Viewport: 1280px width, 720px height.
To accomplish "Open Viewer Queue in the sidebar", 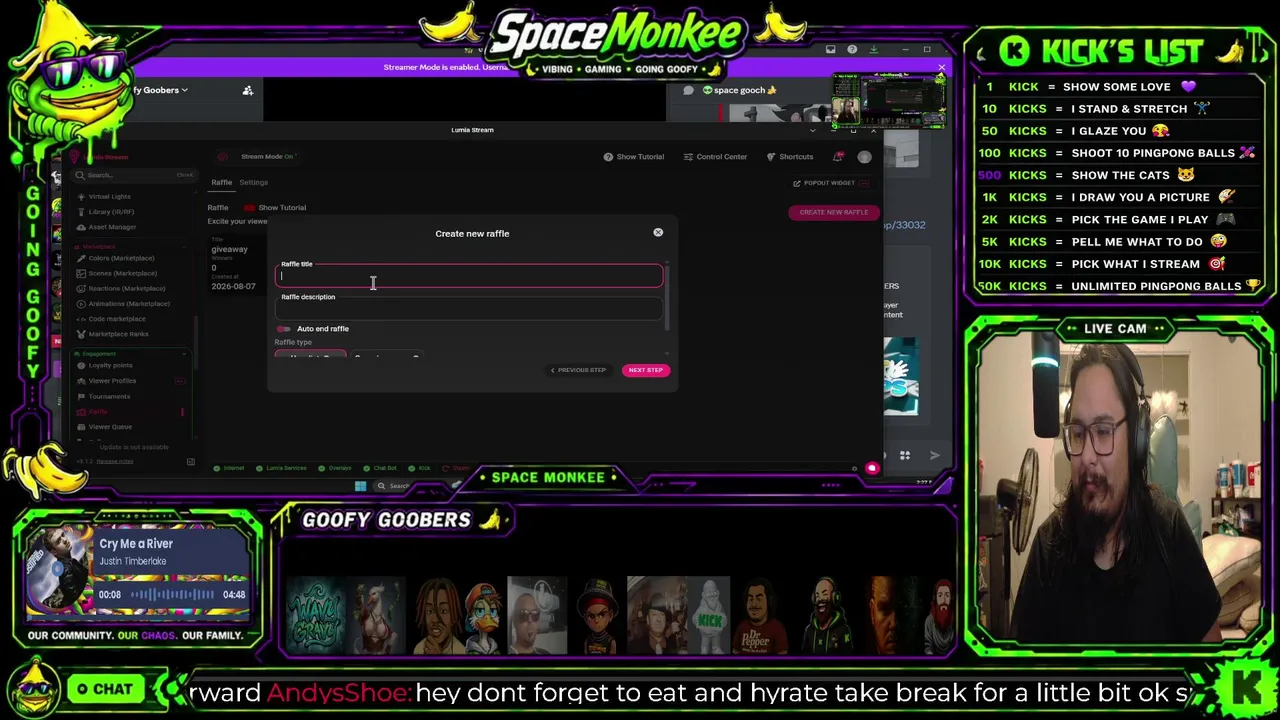I will pos(110,427).
